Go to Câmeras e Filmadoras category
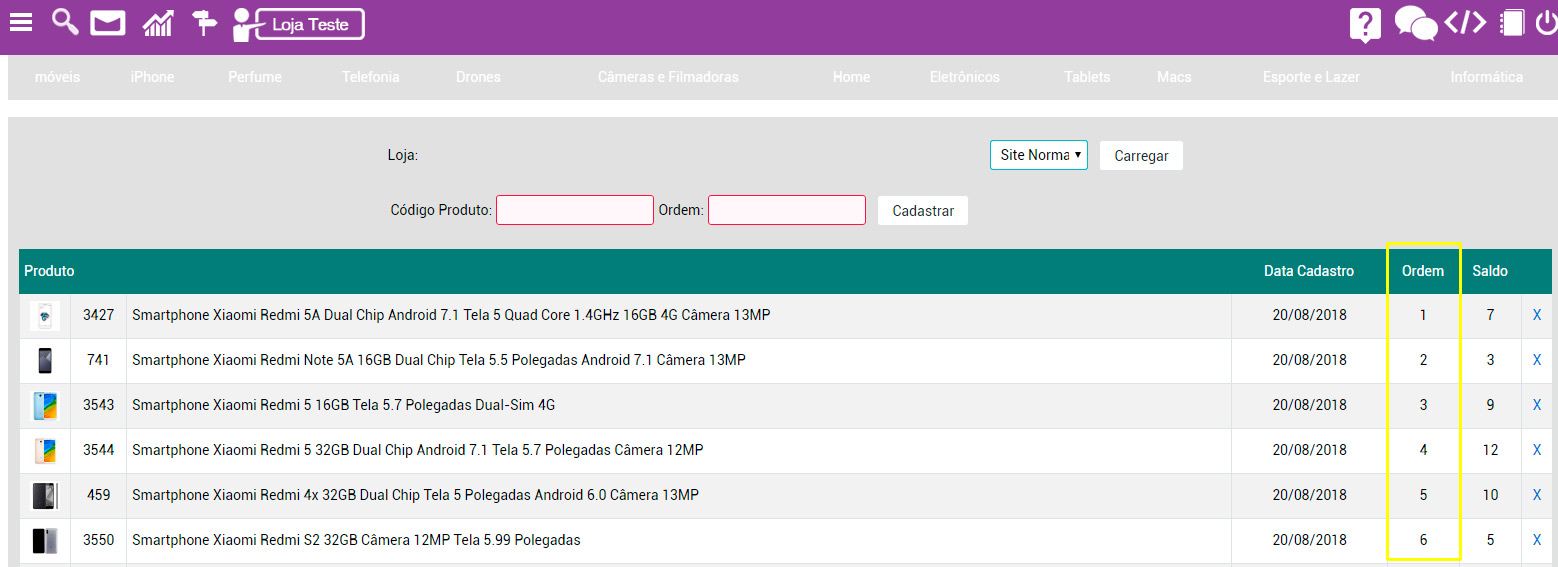The width and height of the screenshot is (1558, 567). (x=668, y=77)
